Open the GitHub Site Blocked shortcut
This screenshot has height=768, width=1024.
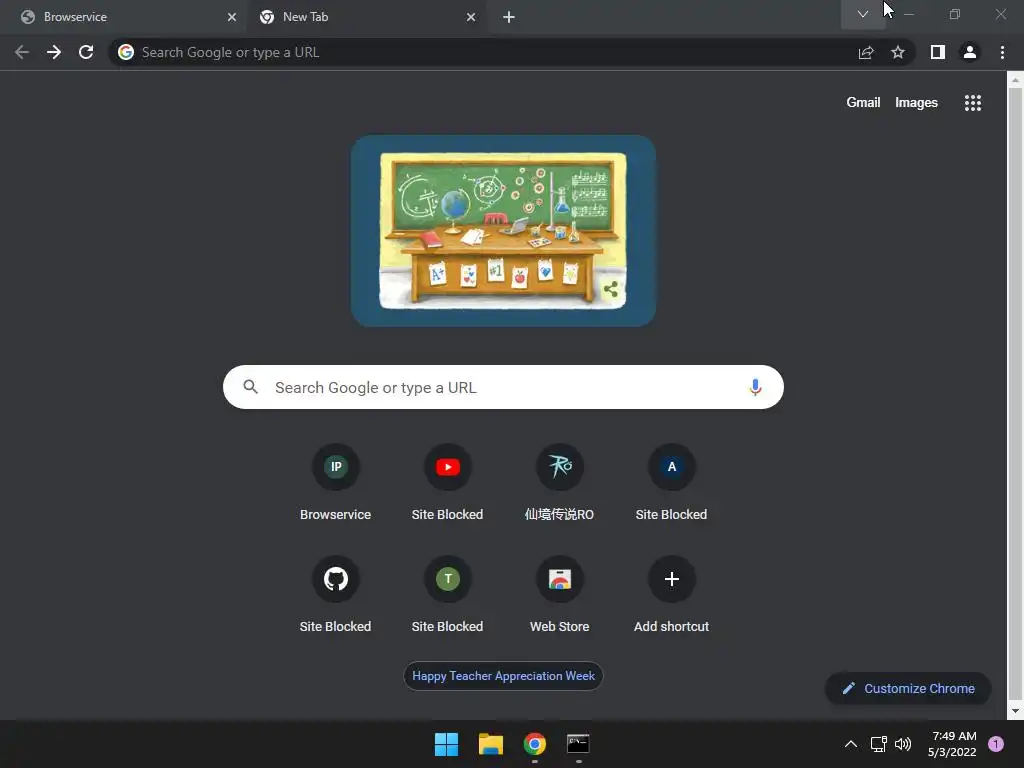(x=336, y=595)
